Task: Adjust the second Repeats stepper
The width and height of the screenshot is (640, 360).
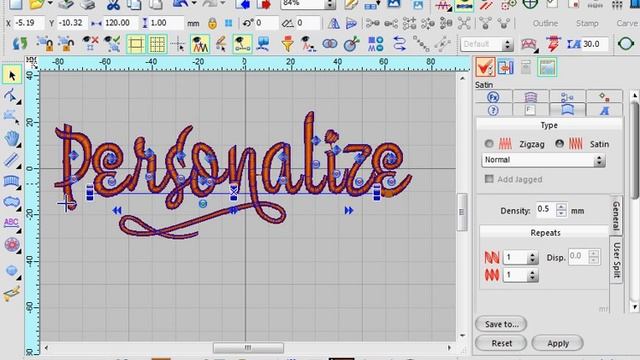Action: 532,275
